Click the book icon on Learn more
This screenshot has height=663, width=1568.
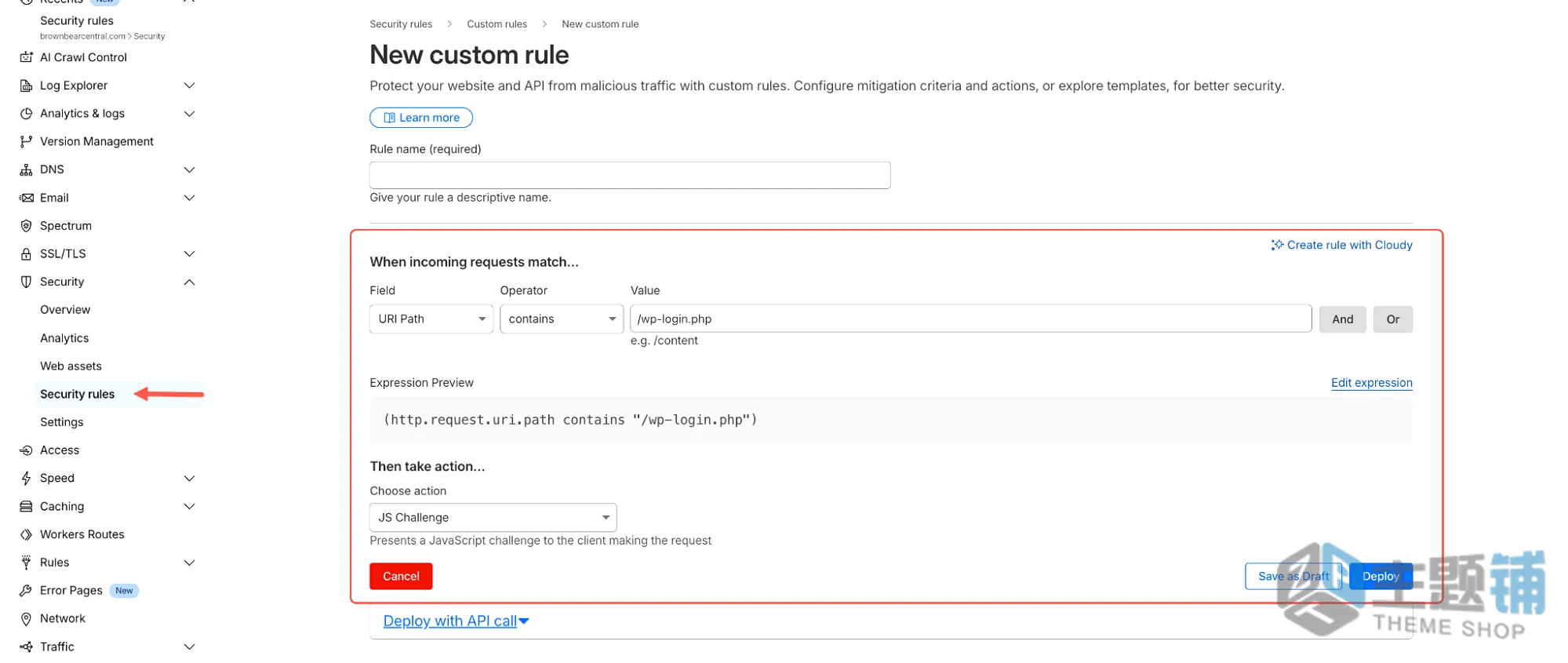389,118
